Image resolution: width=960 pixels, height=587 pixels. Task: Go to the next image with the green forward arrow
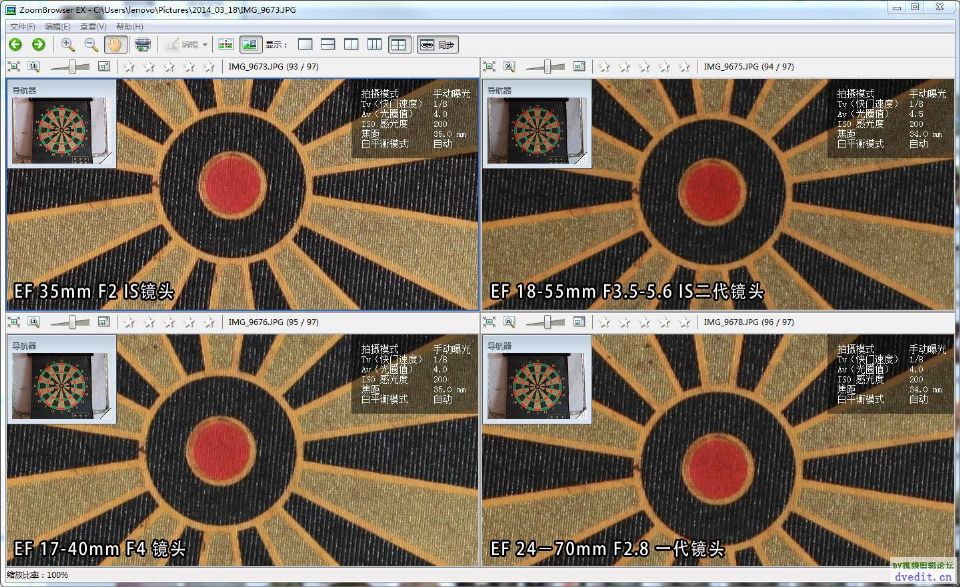[39, 44]
